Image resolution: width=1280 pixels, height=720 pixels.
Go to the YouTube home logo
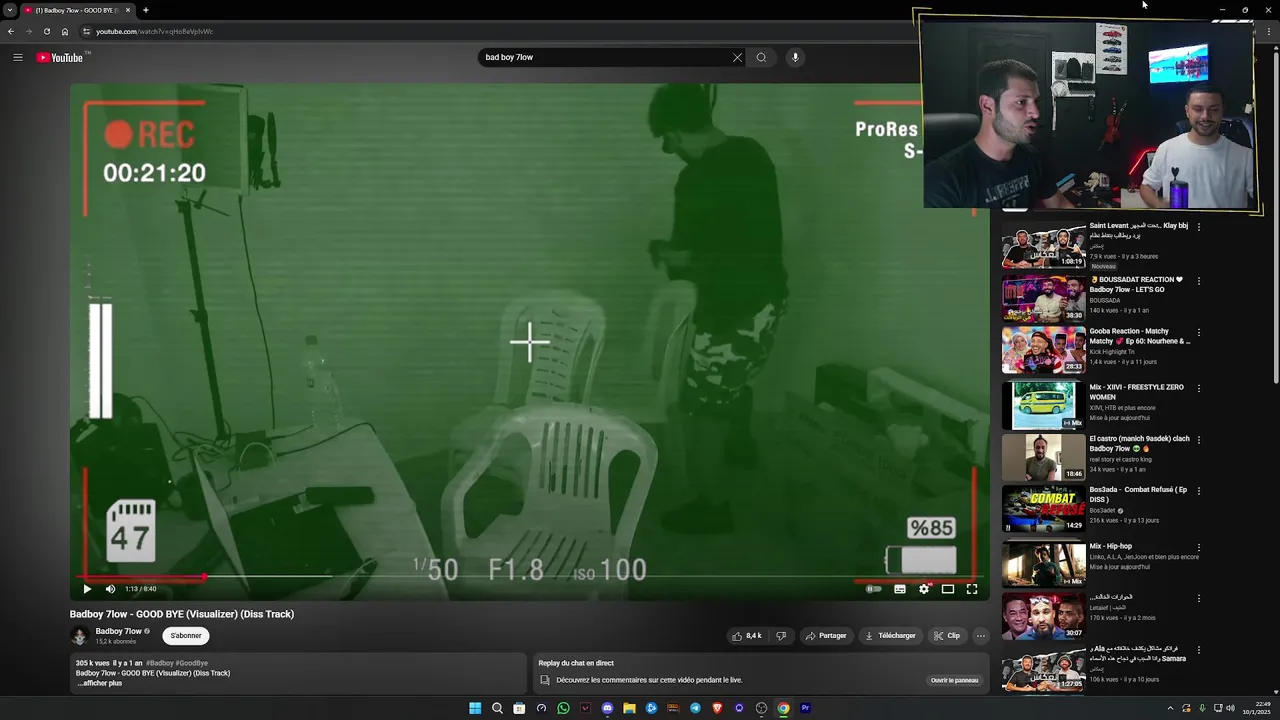(60, 57)
